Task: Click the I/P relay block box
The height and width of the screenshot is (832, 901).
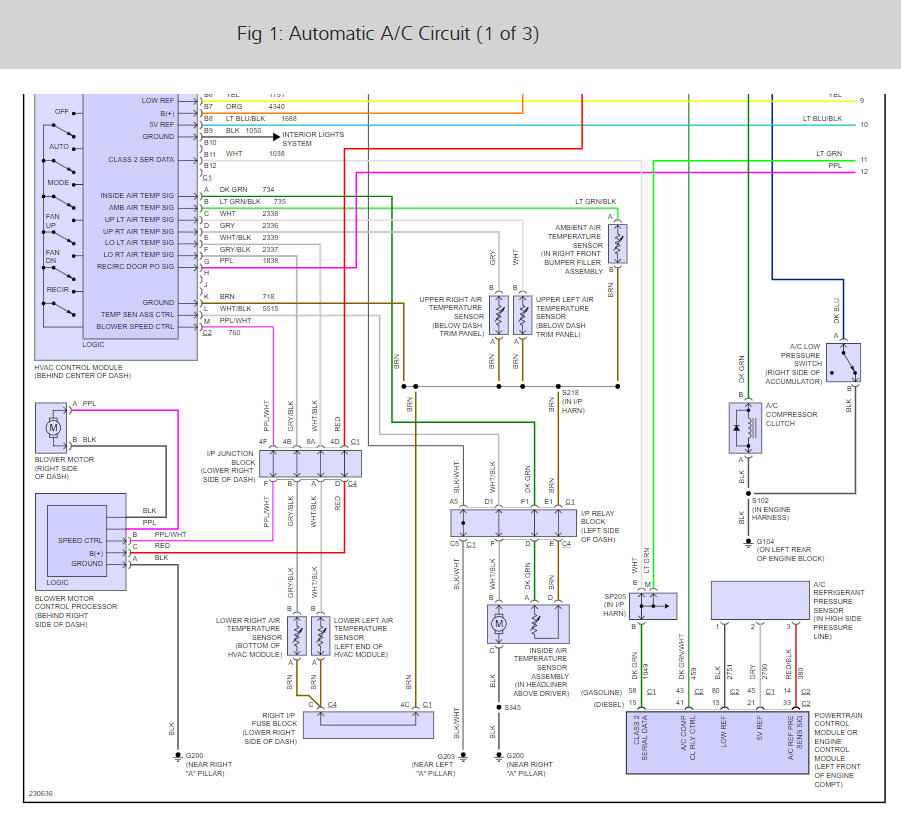Action: point(514,523)
